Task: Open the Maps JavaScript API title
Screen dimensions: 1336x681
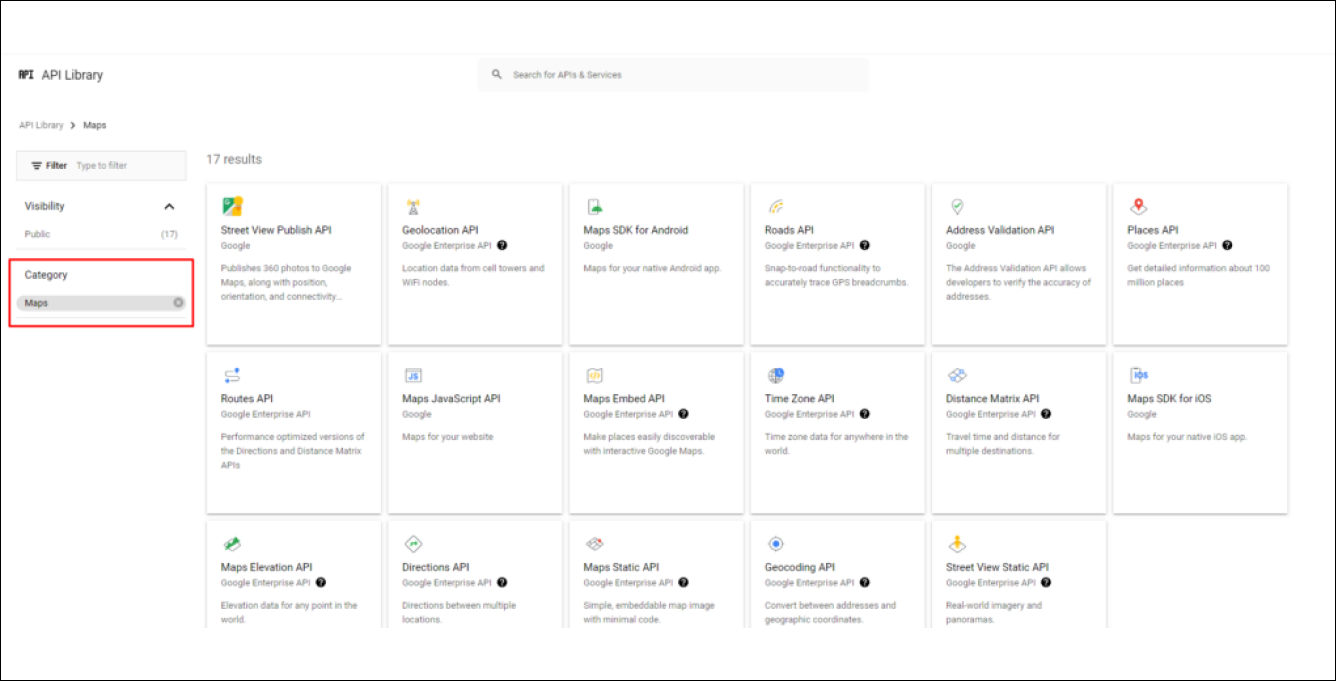Action: click(x=451, y=399)
